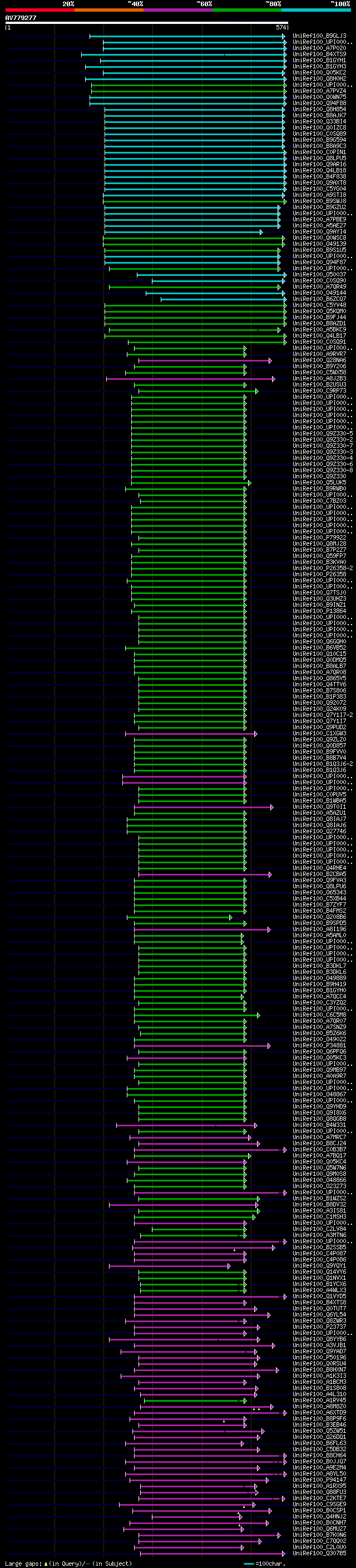Open hit UniRef100_B4F838
Viewport: 356px width, 1568px height.
(x=319, y=176)
